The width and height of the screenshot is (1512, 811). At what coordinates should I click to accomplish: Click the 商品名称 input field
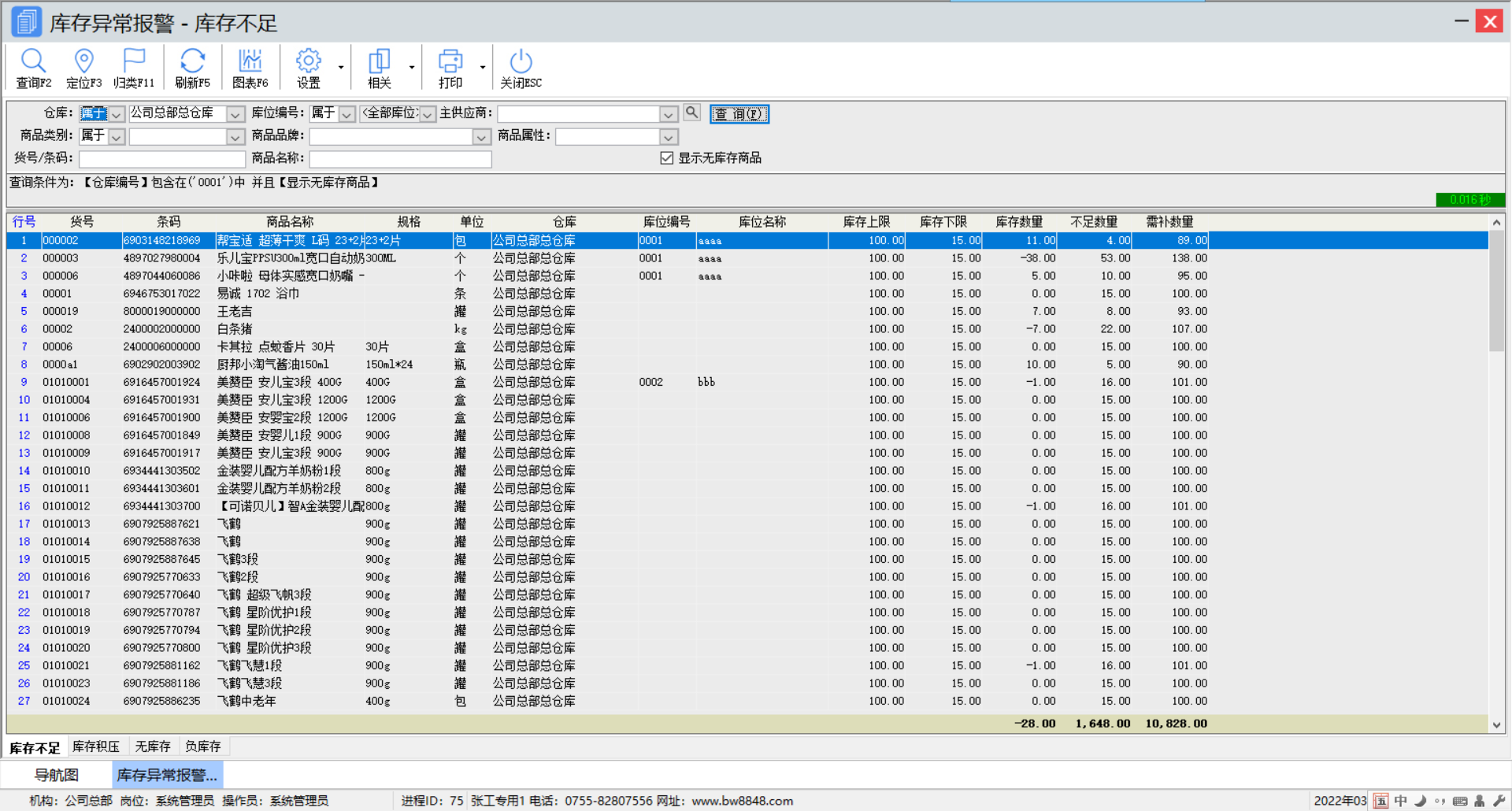(400, 159)
